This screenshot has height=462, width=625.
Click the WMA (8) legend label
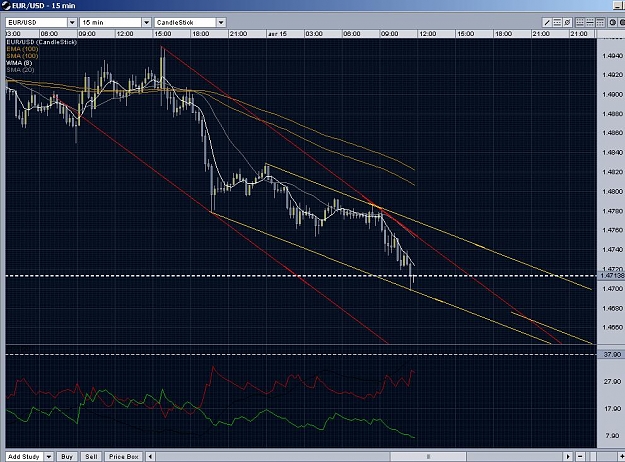(x=19, y=63)
